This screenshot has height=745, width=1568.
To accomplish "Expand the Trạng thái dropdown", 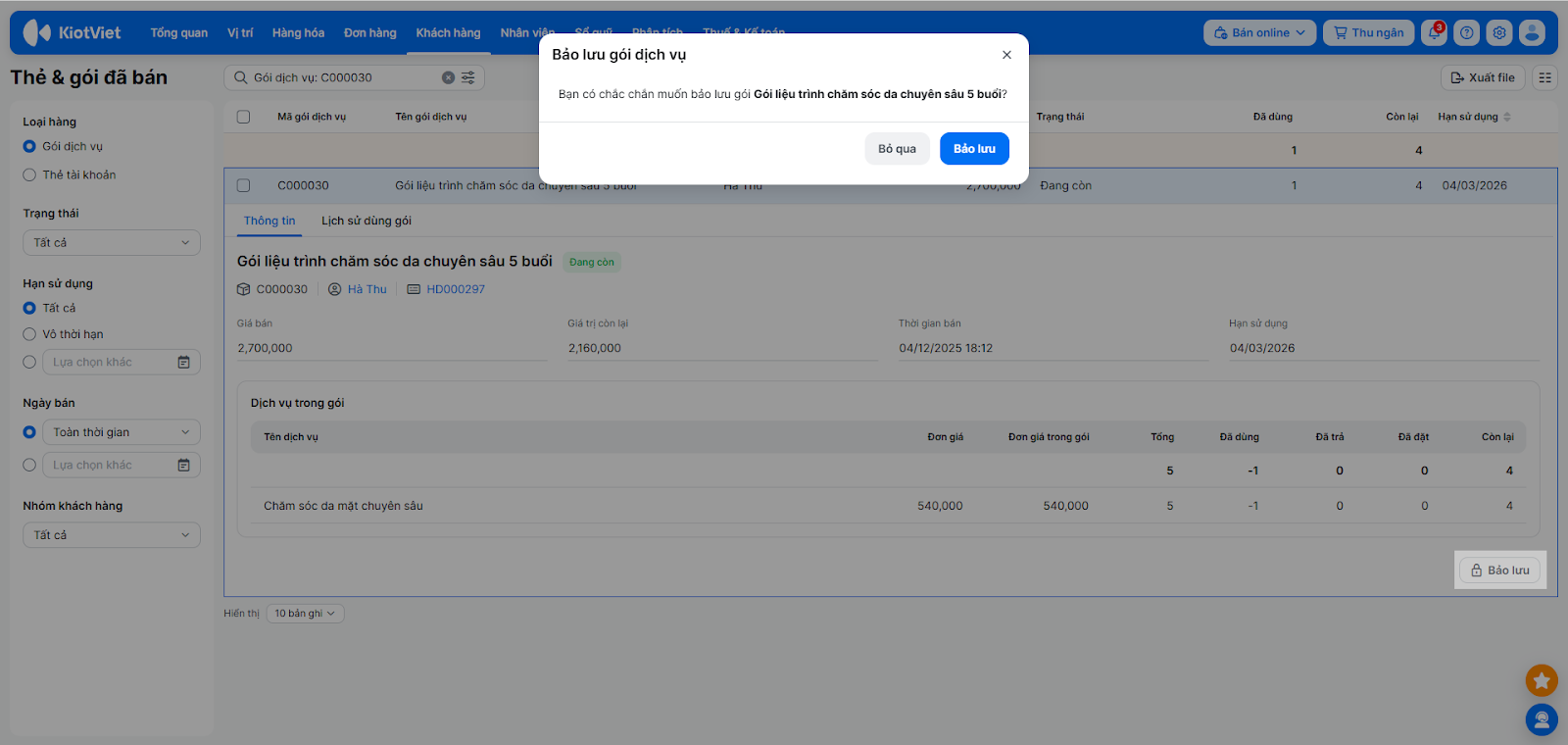I will [x=112, y=242].
